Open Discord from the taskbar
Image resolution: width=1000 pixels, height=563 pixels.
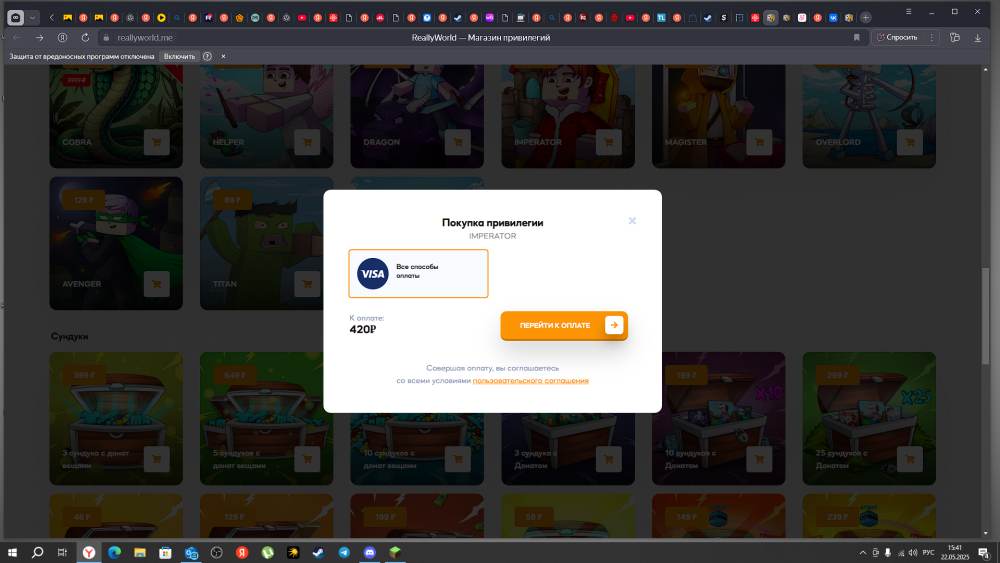tap(369, 553)
